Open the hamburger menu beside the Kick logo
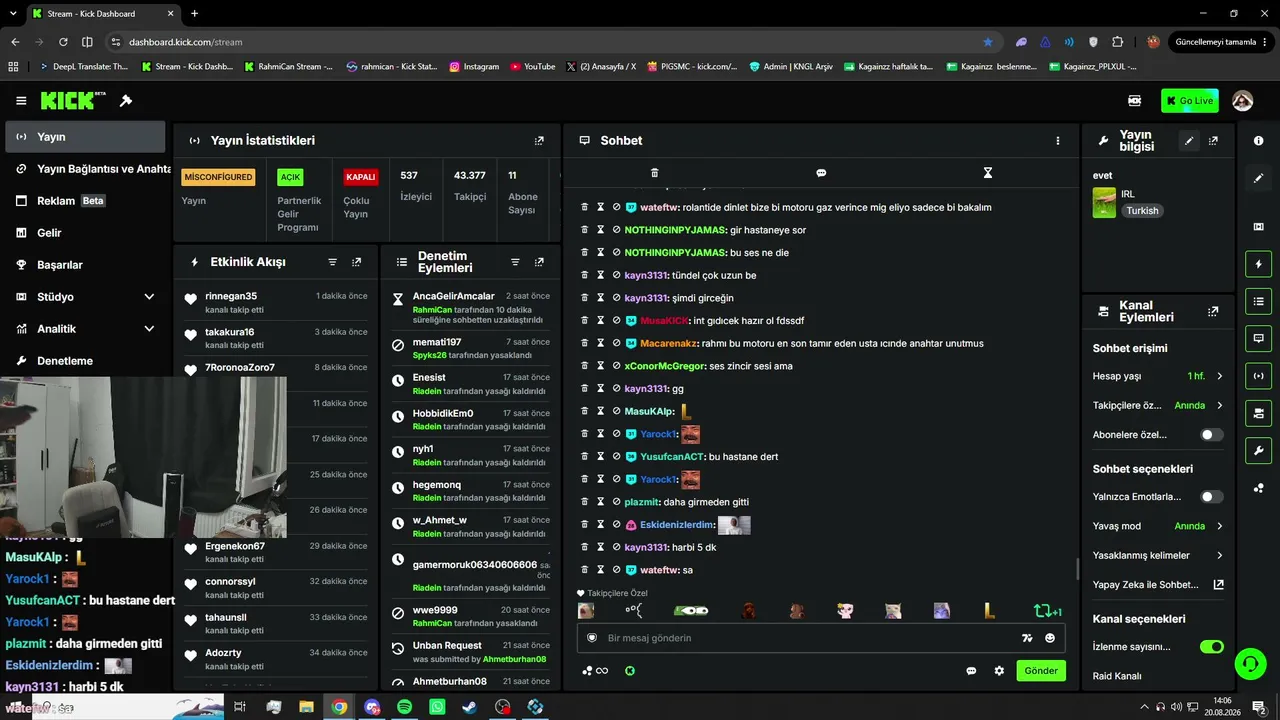Image resolution: width=1280 pixels, height=720 pixels. (21, 101)
